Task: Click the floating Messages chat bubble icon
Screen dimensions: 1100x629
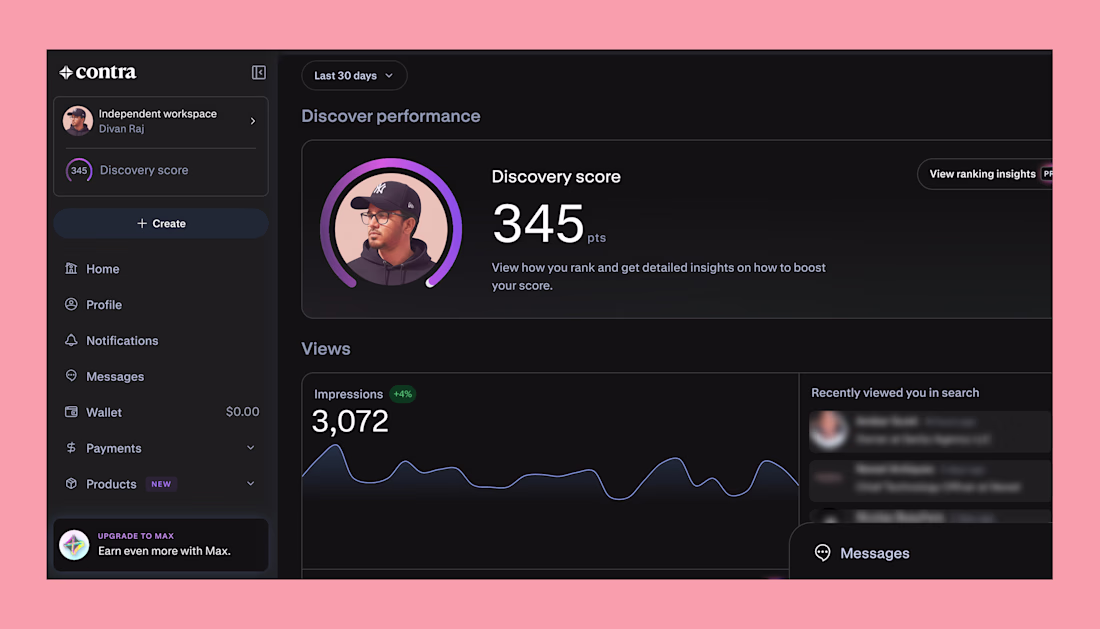Action: (x=822, y=553)
